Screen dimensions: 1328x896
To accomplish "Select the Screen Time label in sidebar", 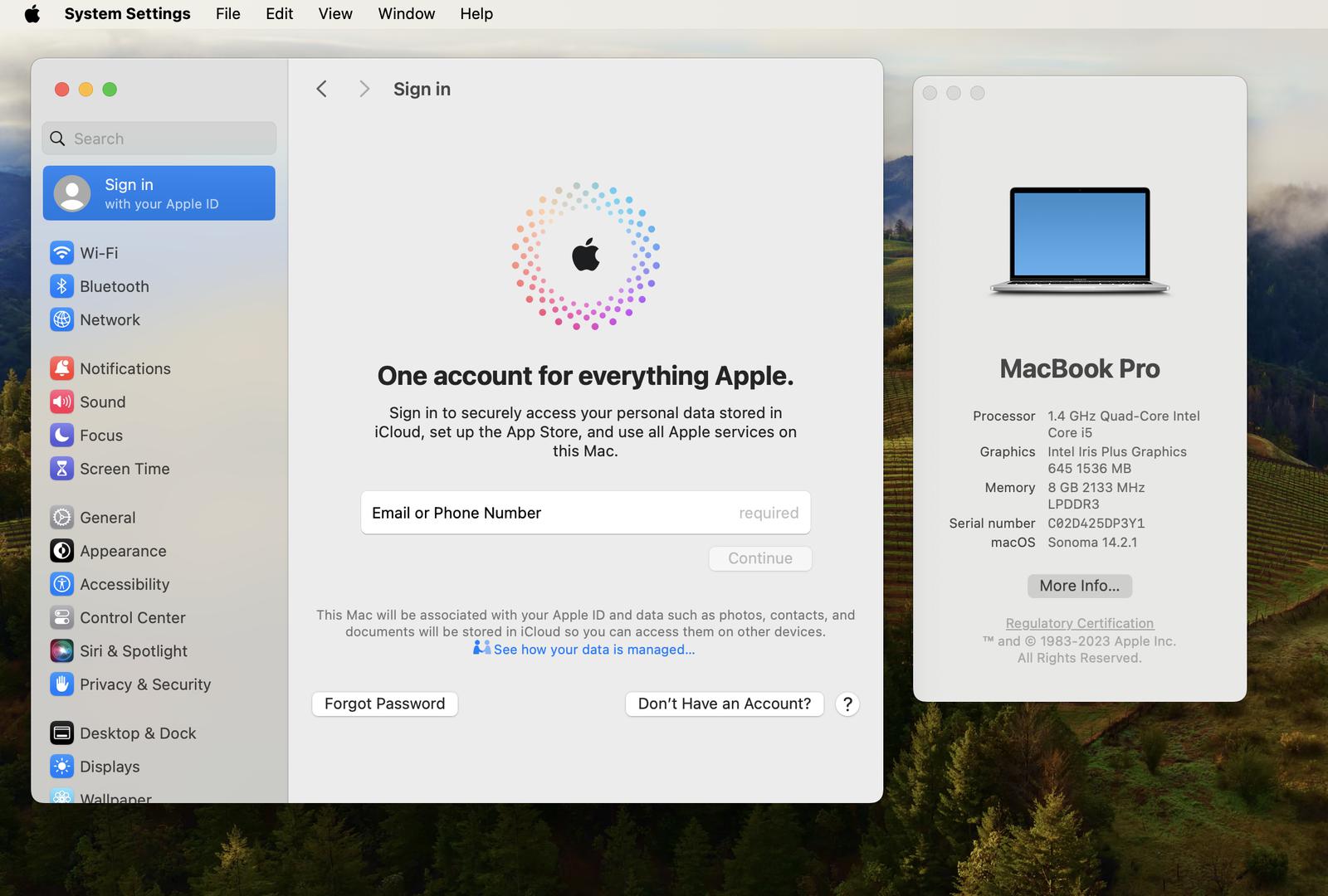I will [x=124, y=469].
